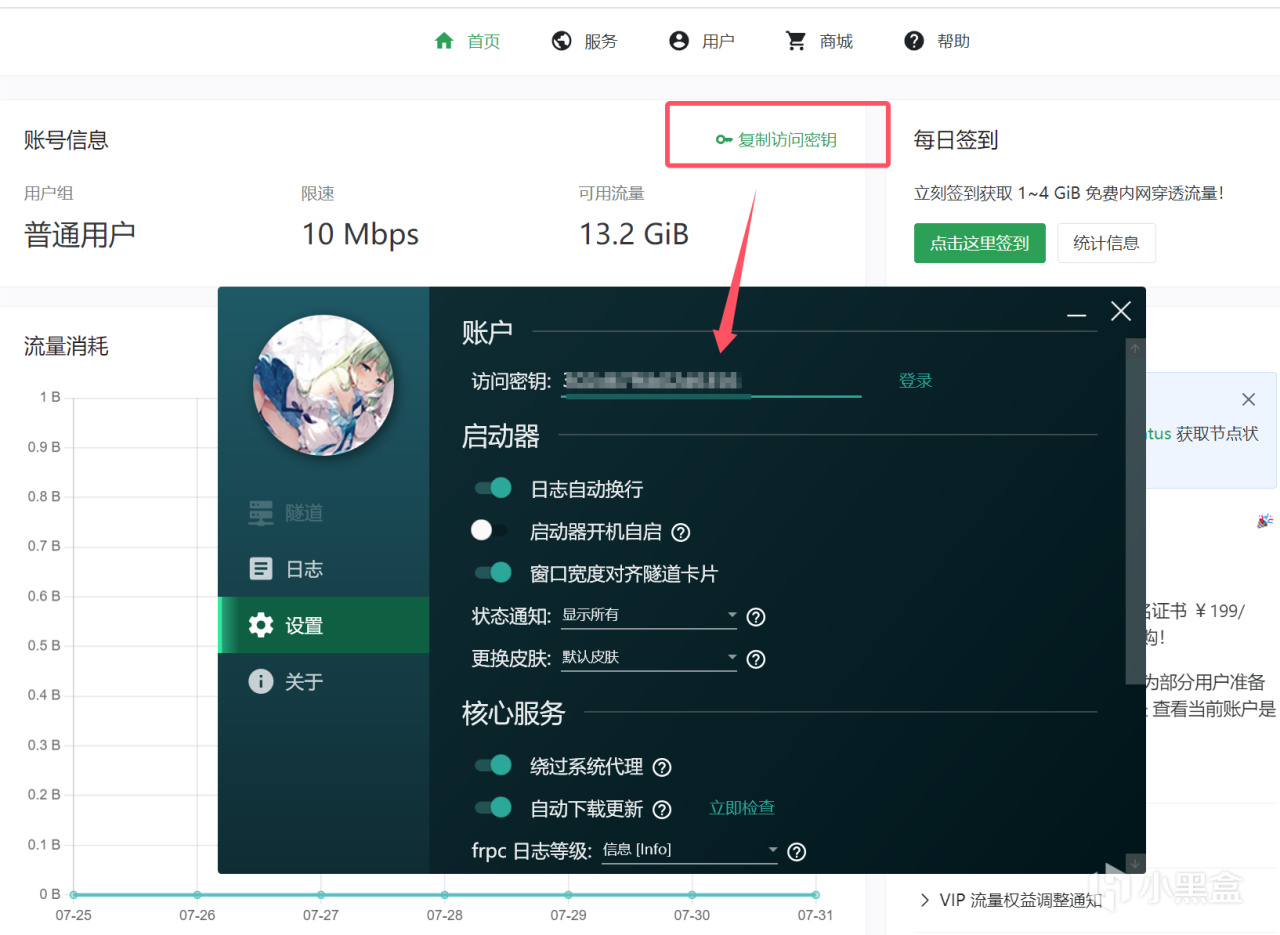
Task: Click the 普通用户 user group value
Action: coord(80,235)
